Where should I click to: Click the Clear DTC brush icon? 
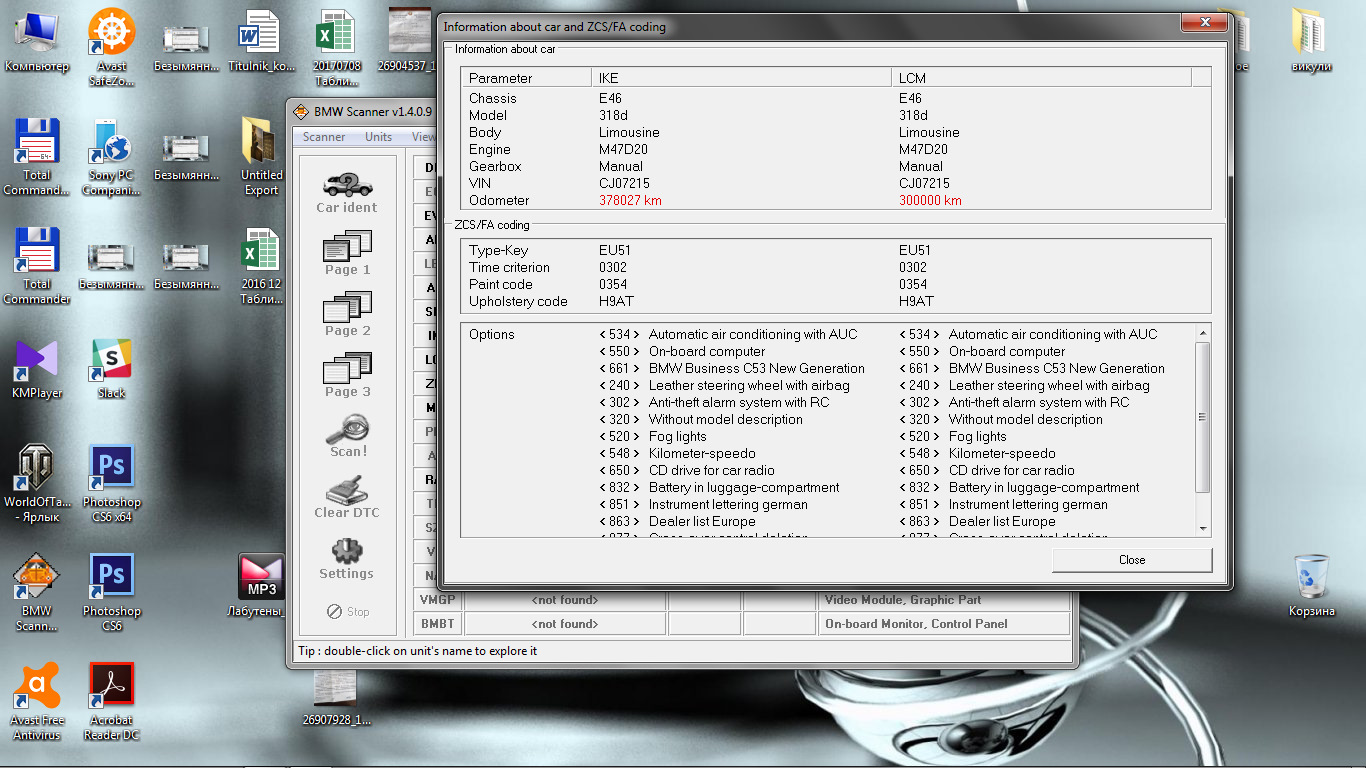tap(347, 497)
